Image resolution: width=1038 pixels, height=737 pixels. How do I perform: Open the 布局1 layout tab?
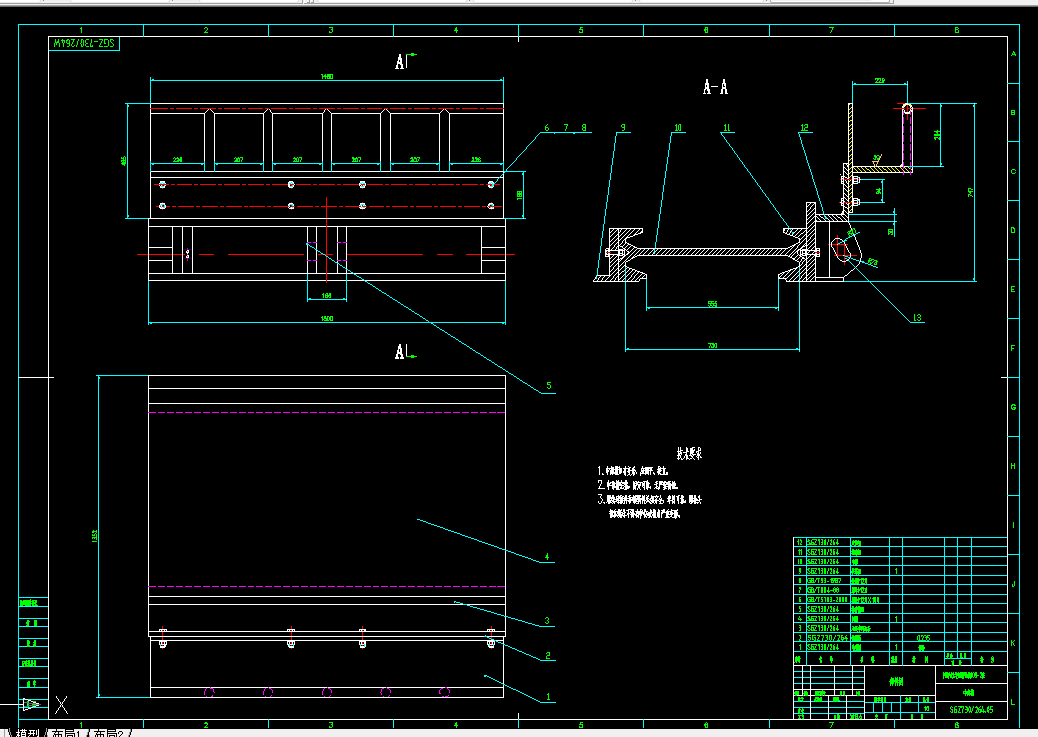[70, 733]
